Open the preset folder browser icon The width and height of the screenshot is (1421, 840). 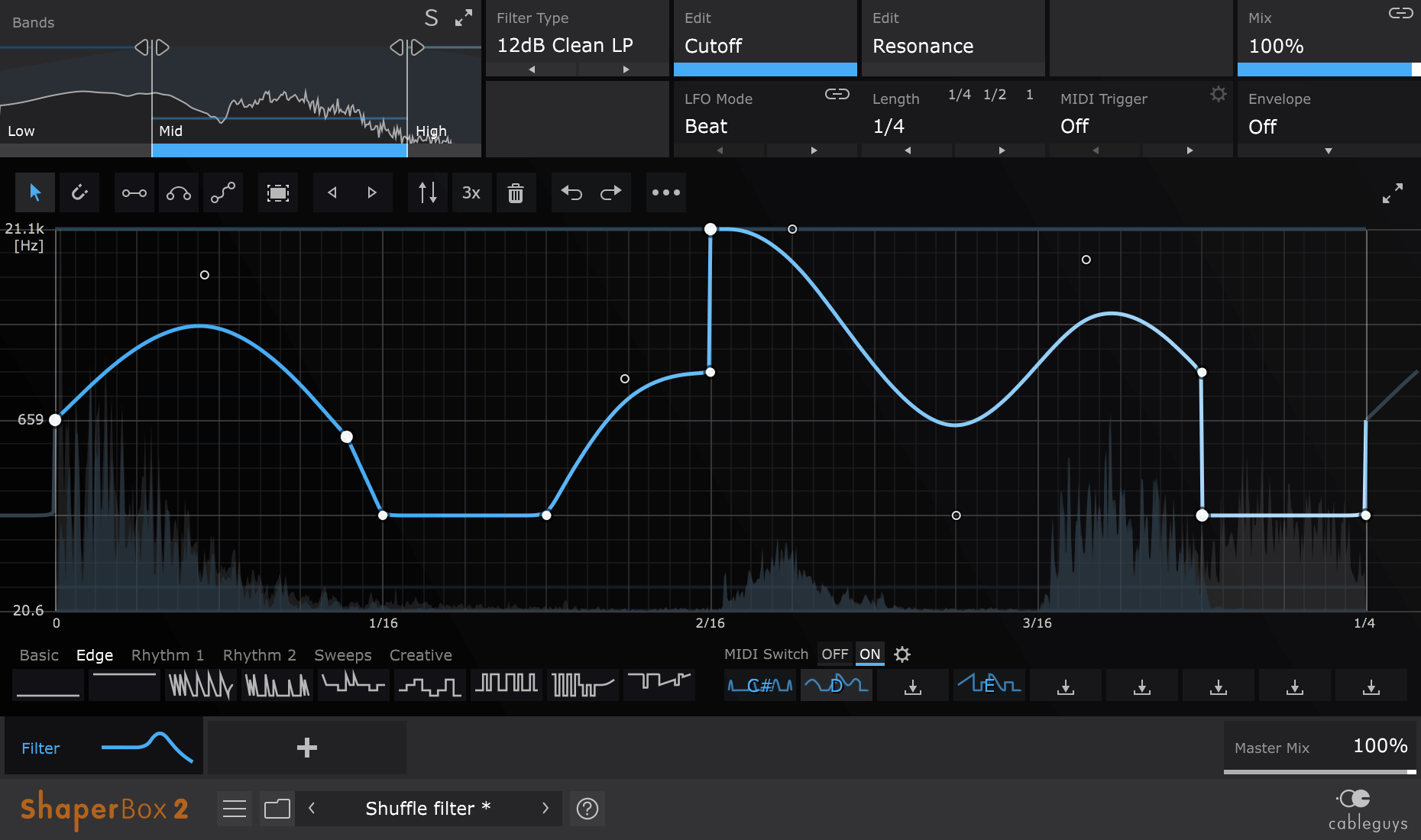click(x=277, y=808)
